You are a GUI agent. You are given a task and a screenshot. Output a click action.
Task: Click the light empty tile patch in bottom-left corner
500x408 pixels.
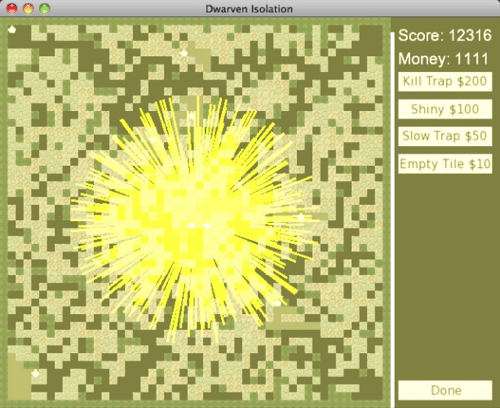click(x=18, y=378)
